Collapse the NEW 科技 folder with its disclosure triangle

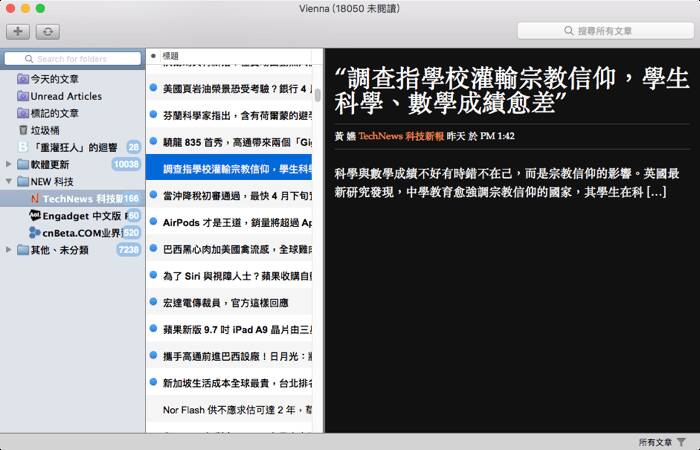click(8, 181)
